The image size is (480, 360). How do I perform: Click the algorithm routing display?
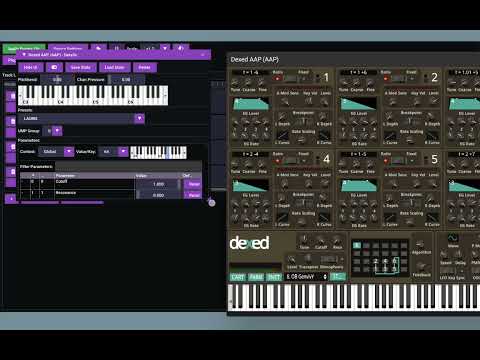click(380, 257)
